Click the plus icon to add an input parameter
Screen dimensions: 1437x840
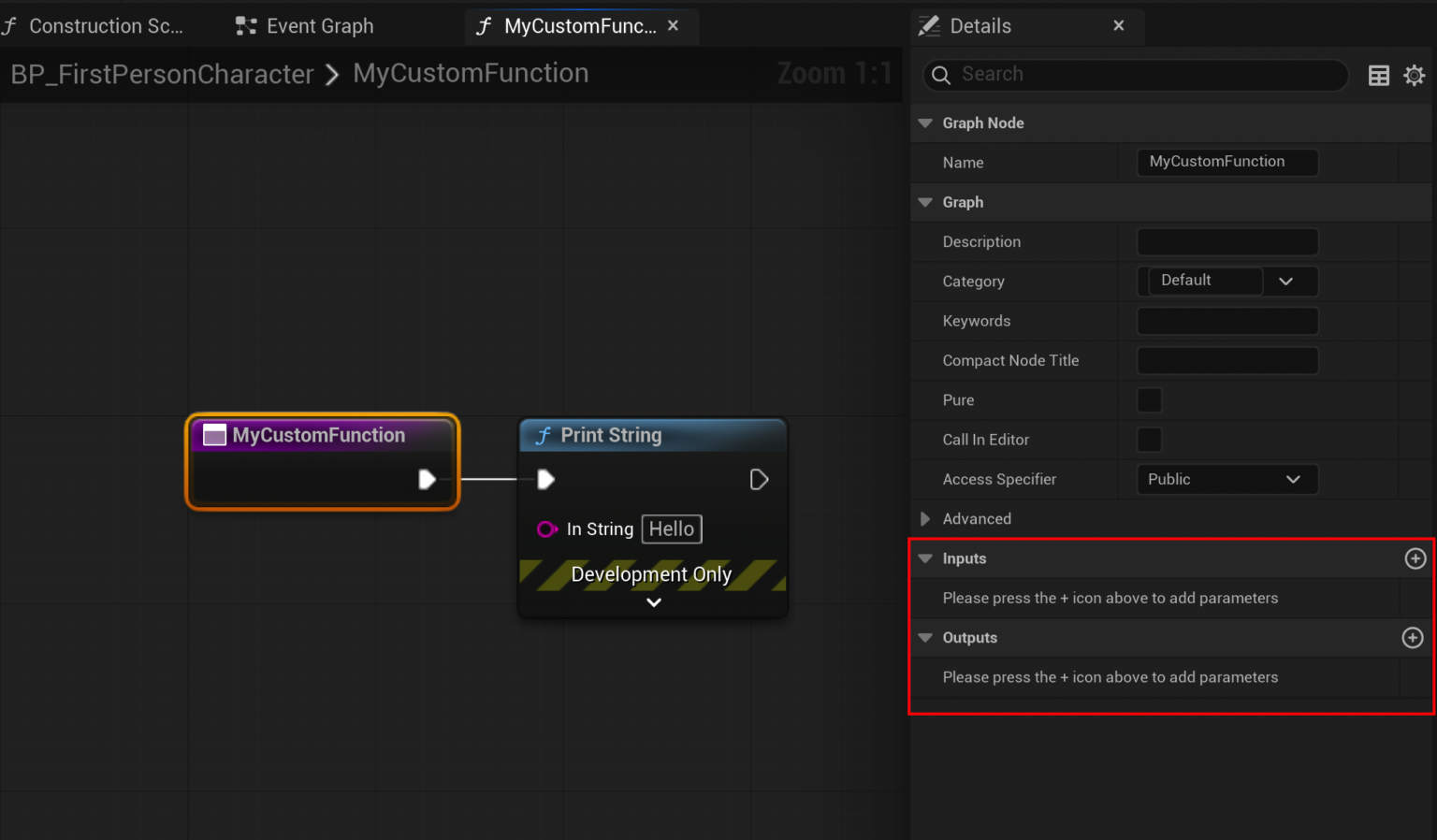[1415, 558]
